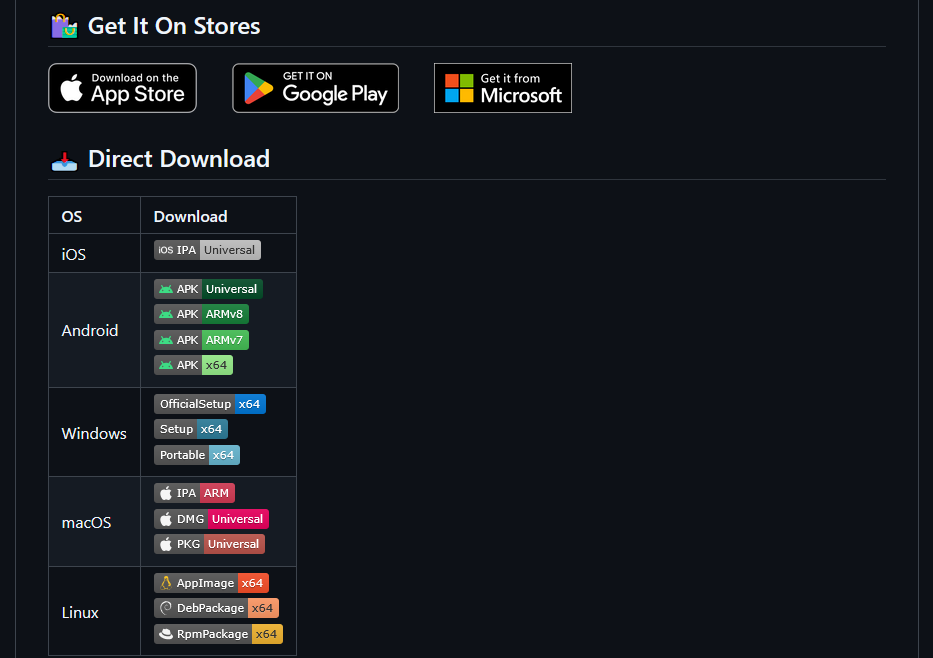Click the Android APK ARMv7 download badge
Viewport: 933px width, 658px height.
click(x=201, y=340)
